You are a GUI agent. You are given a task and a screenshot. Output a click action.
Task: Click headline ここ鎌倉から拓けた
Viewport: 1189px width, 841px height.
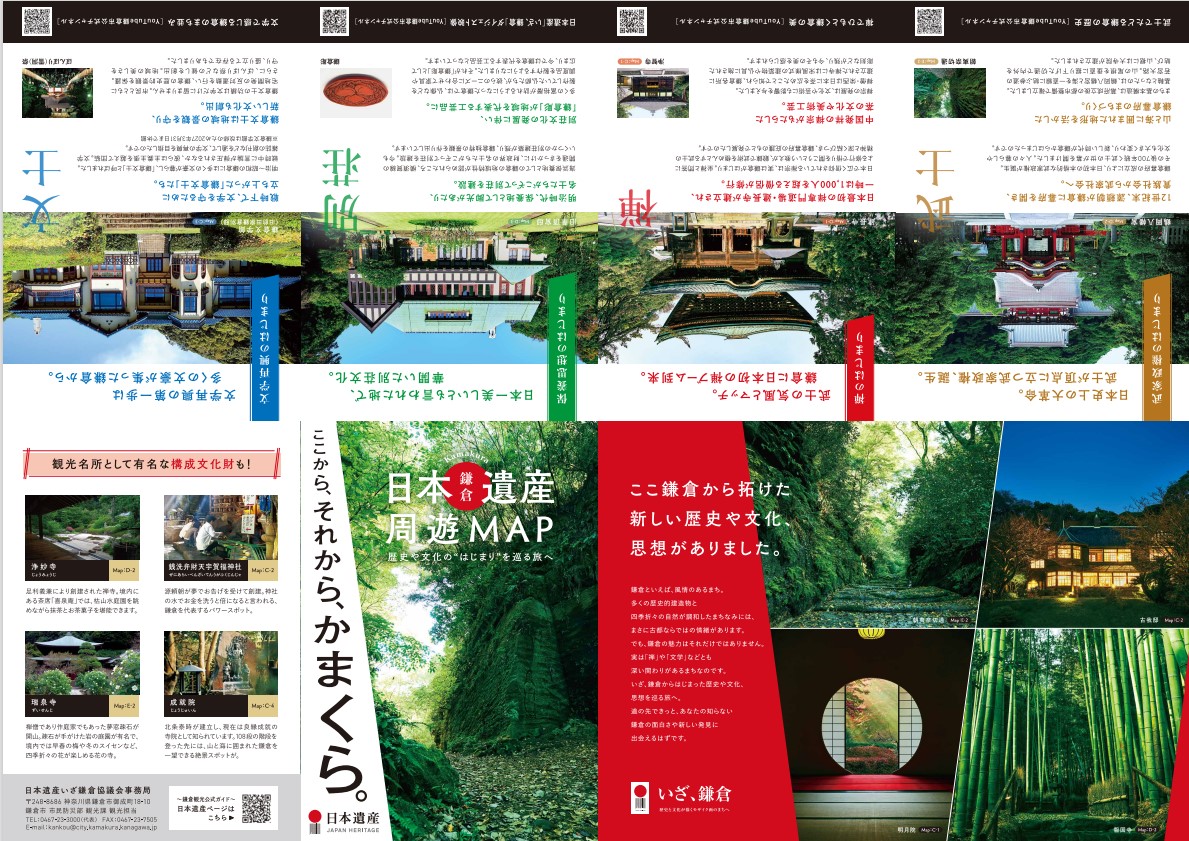[x=711, y=489]
